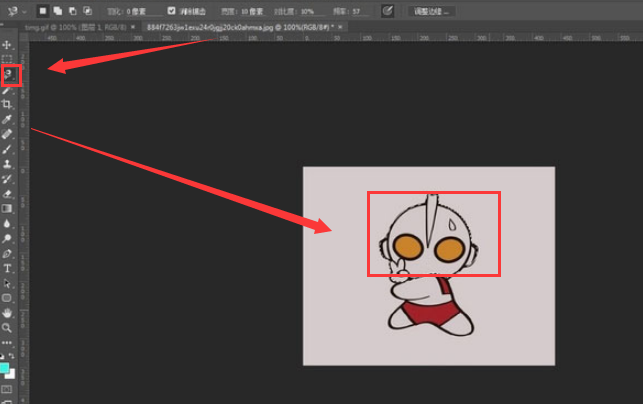The height and width of the screenshot is (404, 643).
Task: Select the Clone Stamp tool
Action: point(7,163)
